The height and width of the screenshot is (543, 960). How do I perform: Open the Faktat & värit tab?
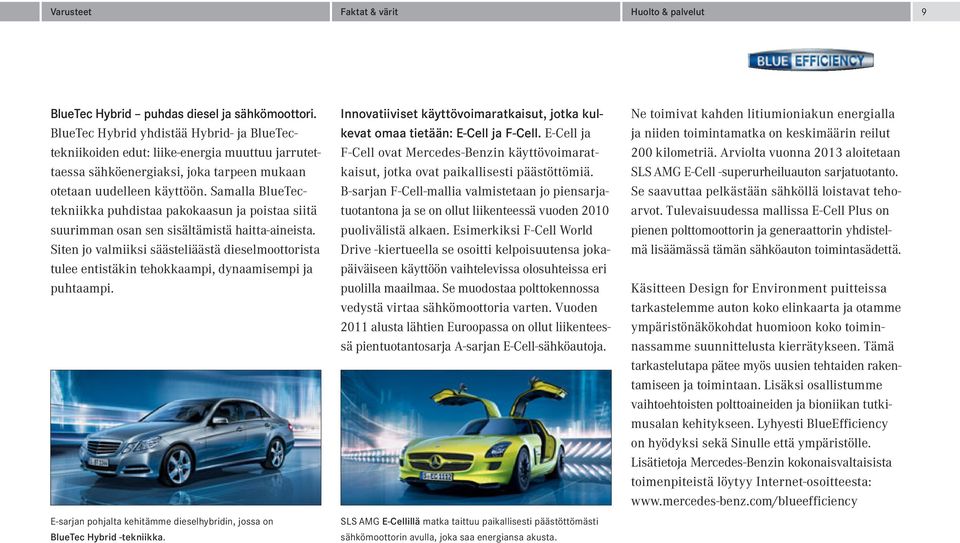click(476, 12)
